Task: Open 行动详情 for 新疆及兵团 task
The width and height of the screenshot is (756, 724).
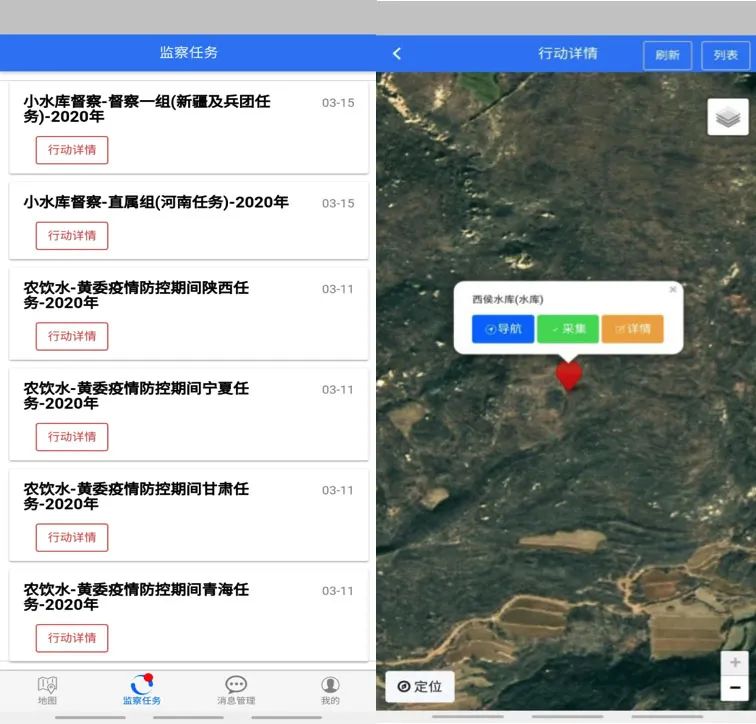Action: [72, 150]
